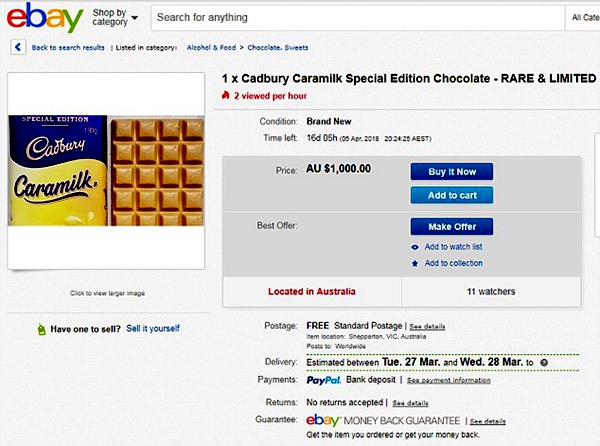Click the Caramilk product image thumbnail

(x=106, y=172)
